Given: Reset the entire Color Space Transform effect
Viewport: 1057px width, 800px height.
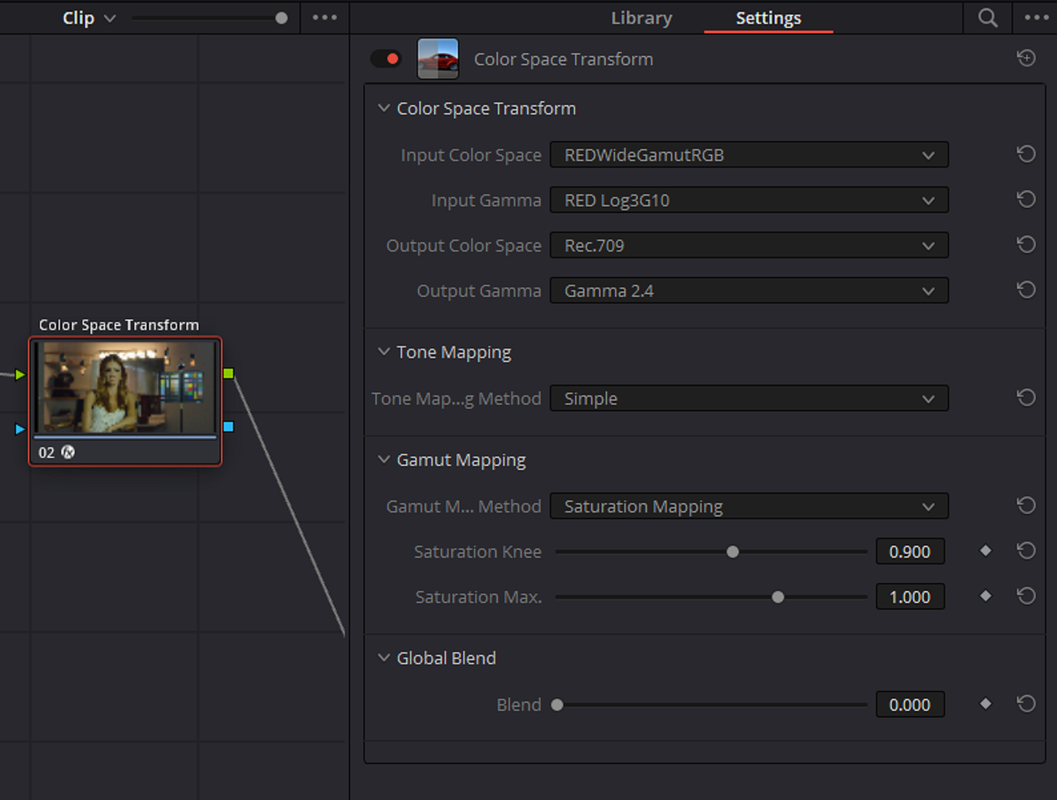Looking at the screenshot, I should tap(1026, 58).
